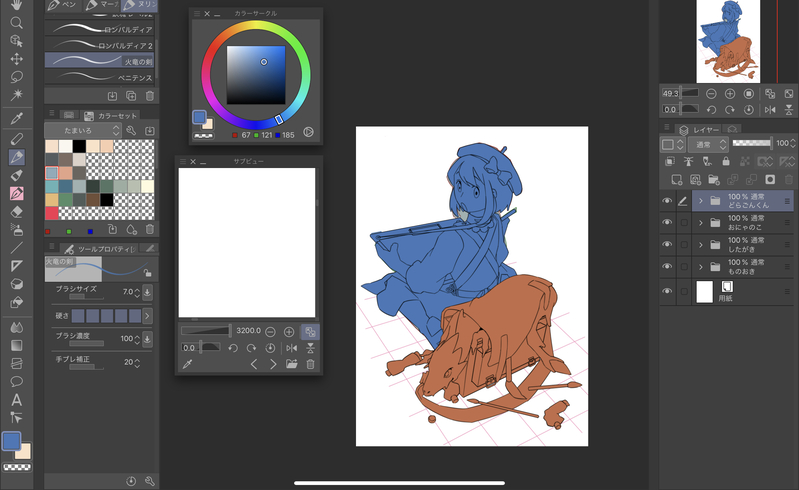Image resolution: width=799 pixels, height=490 pixels.
Task: Open the たまいろ color set dropdown
Action: pos(83,130)
